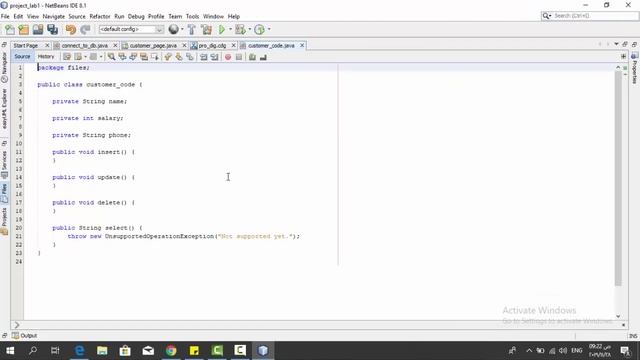Open Google Chrome from the taskbar

pos(171,350)
